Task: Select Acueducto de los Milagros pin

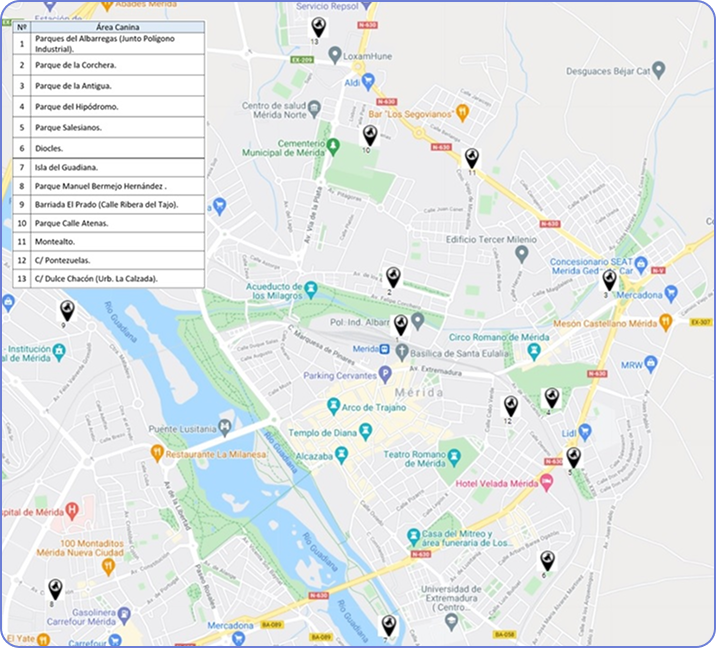Action: 311,290
